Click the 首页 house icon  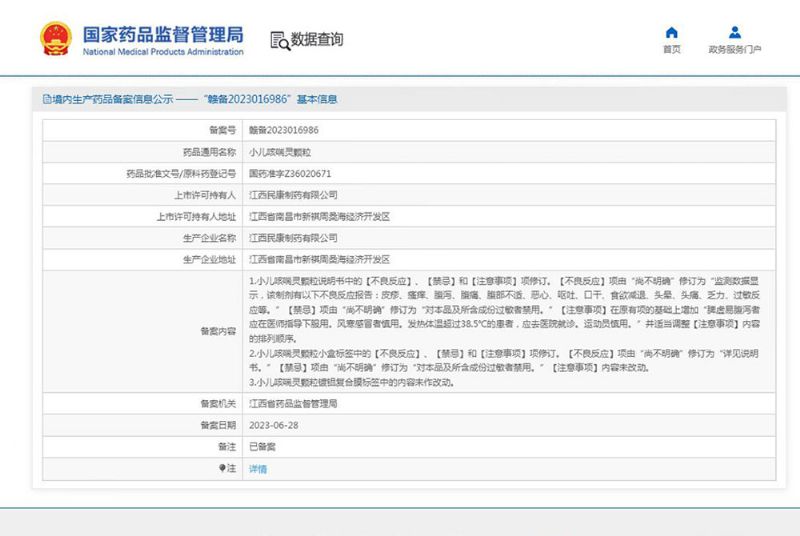click(671, 32)
